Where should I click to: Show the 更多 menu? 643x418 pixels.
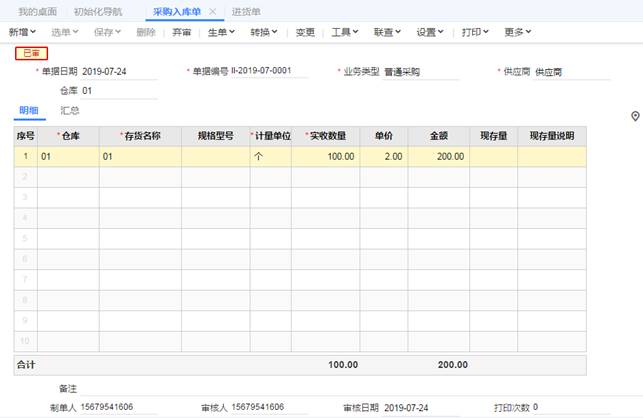point(517,32)
